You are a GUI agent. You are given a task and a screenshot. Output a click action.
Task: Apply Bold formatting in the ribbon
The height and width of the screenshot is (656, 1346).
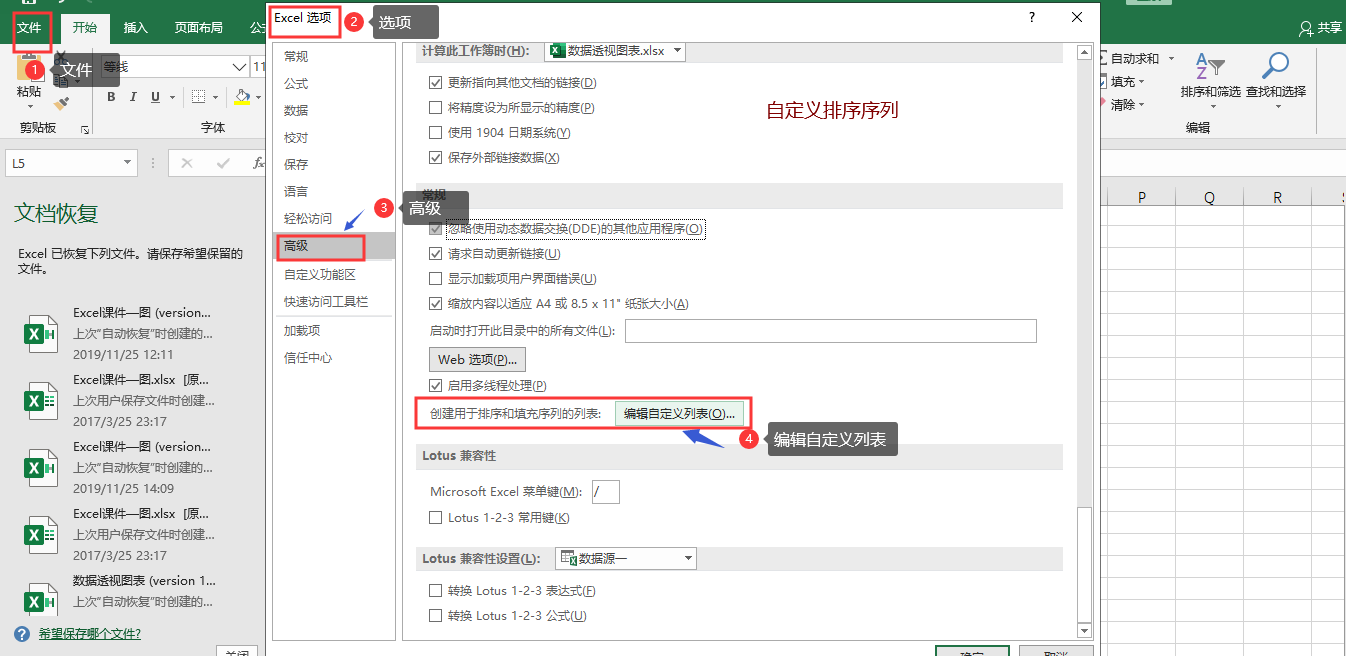coord(111,97)
